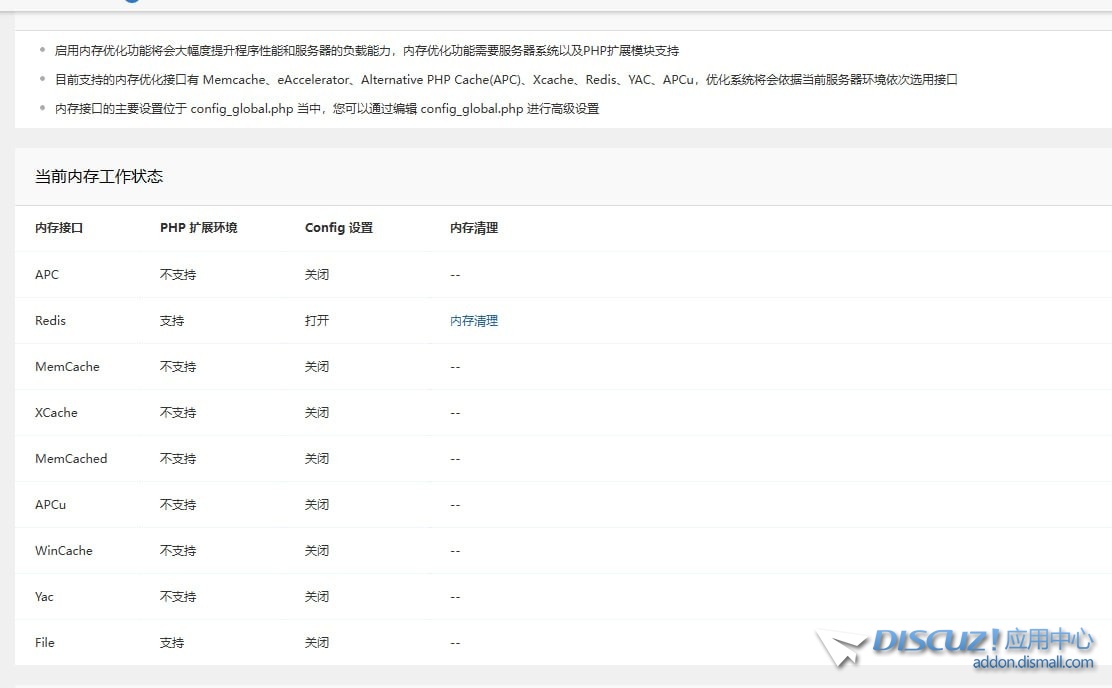Screen dimensions: 1112x688
Task: Click the PHP 扩展环境 column header
Action: tap(199, 228)
